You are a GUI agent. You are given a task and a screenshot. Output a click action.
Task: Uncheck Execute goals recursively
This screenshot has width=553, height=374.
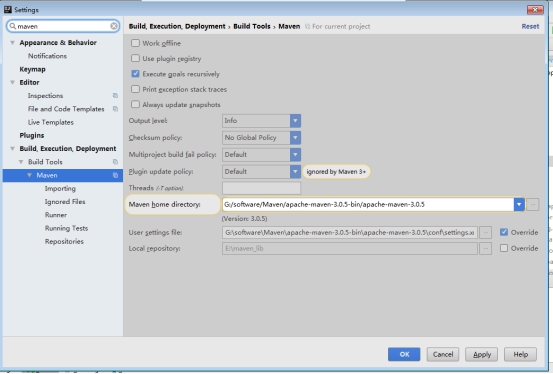[x=135, y=74]
